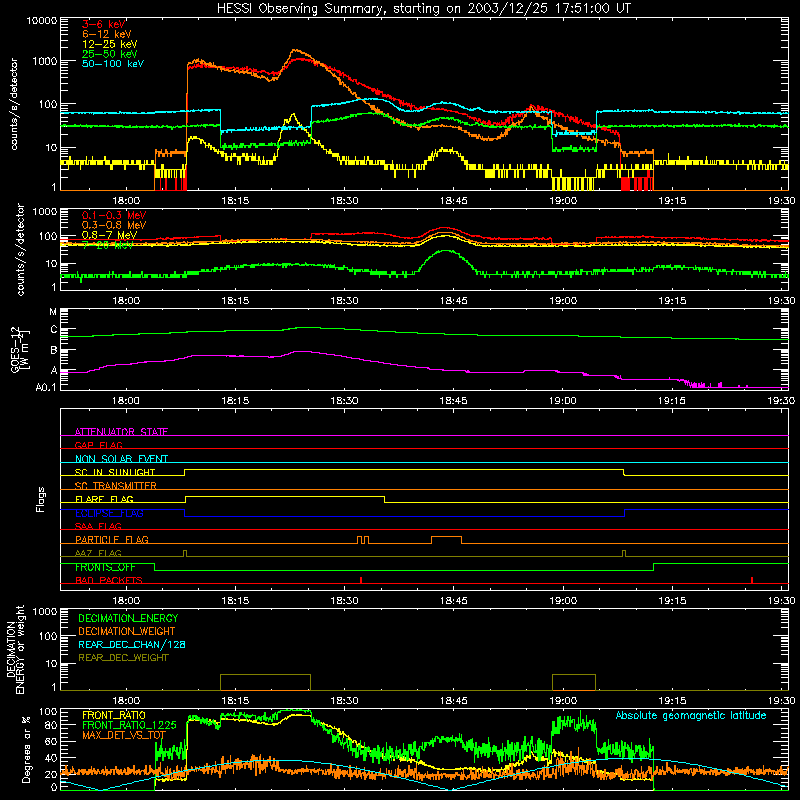This screenshot has height=800, width=800.
Task: Select the 12-25 keV legend label
Action: (x=109, y=44)
